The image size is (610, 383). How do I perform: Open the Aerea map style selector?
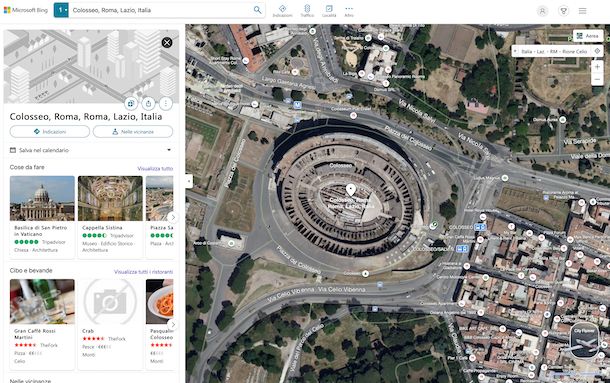tap(588, 36)
